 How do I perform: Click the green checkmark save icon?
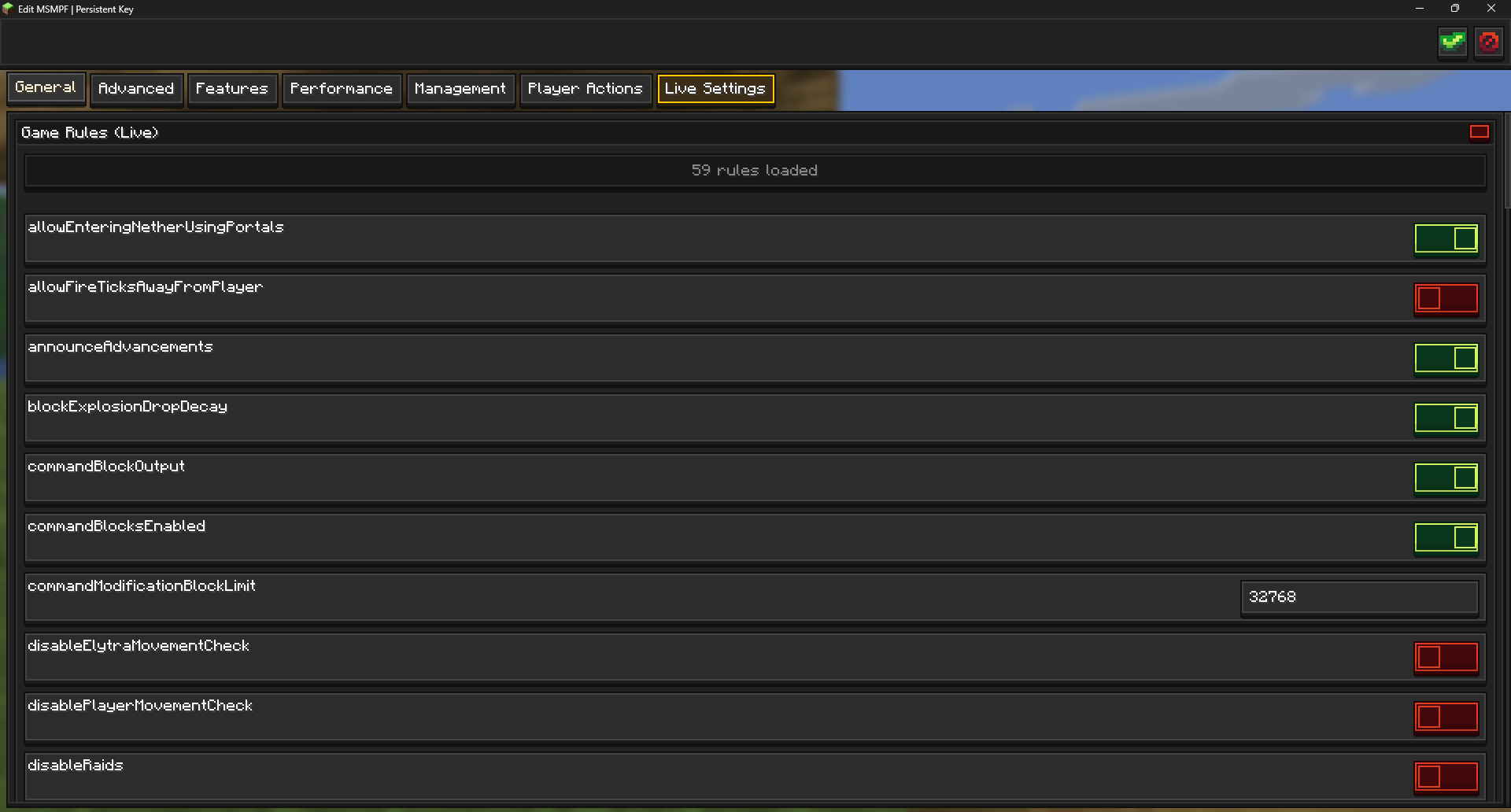[x=1452, y=42]
